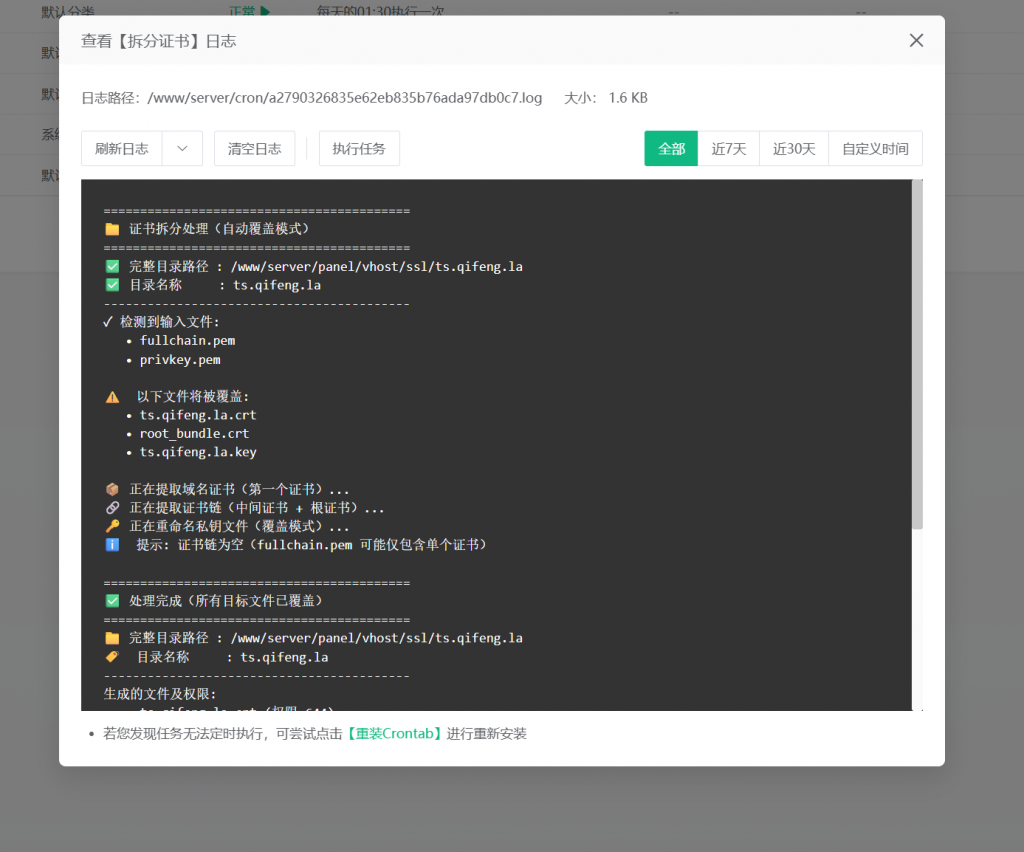Click the 执行任务 button
This screenshot has width=1024, height=852.
[359, 149]
